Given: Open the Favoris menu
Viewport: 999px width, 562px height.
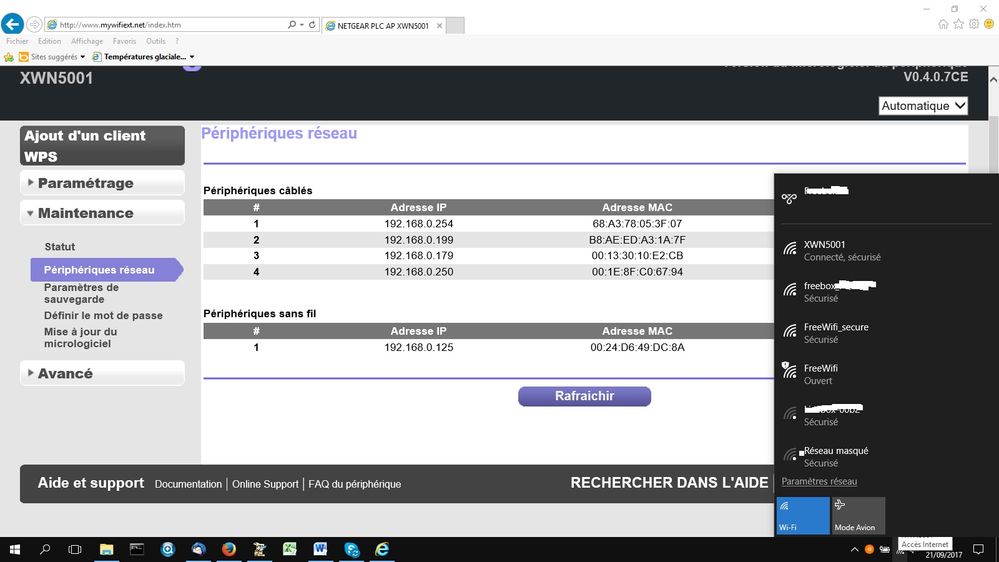Looking at the screenshot, I should 124,41.
